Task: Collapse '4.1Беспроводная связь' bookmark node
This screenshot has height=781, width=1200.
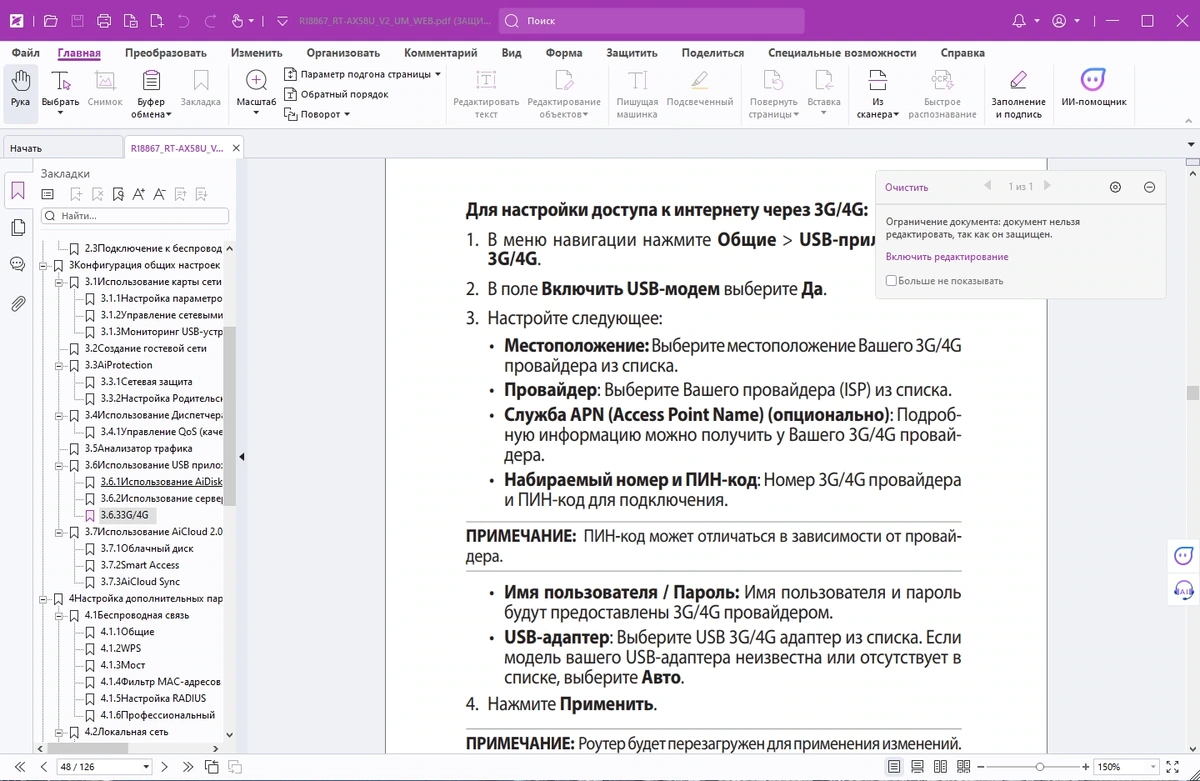Action: tap(59, 615)
